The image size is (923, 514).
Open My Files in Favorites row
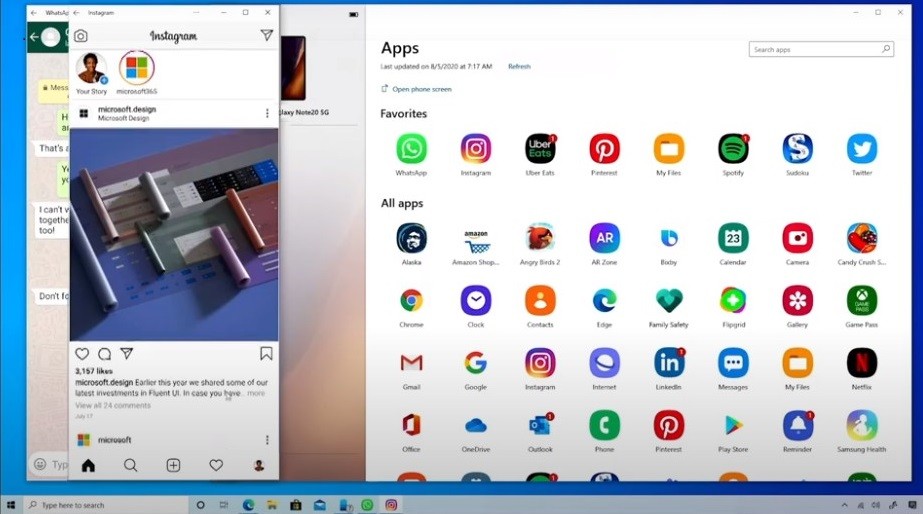coord(669,149)
